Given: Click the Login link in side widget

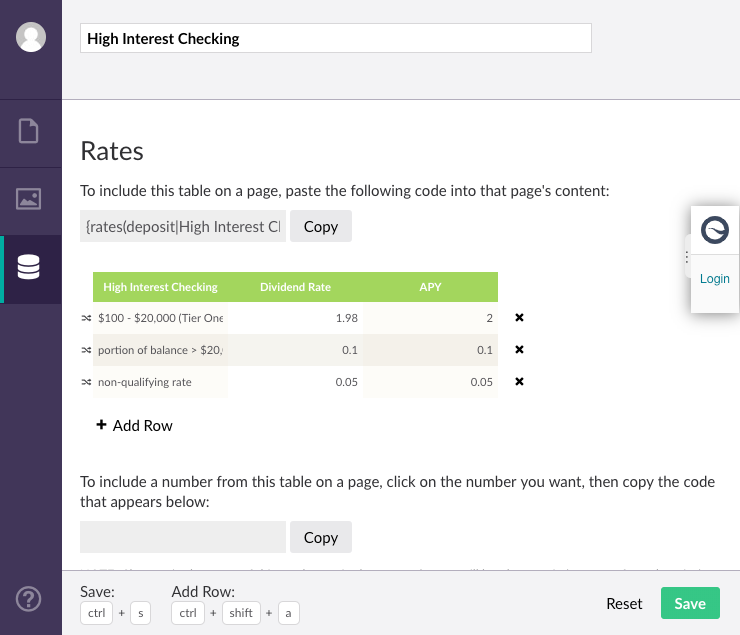Looking at the screenshot, I should click(x=714, y=279).
